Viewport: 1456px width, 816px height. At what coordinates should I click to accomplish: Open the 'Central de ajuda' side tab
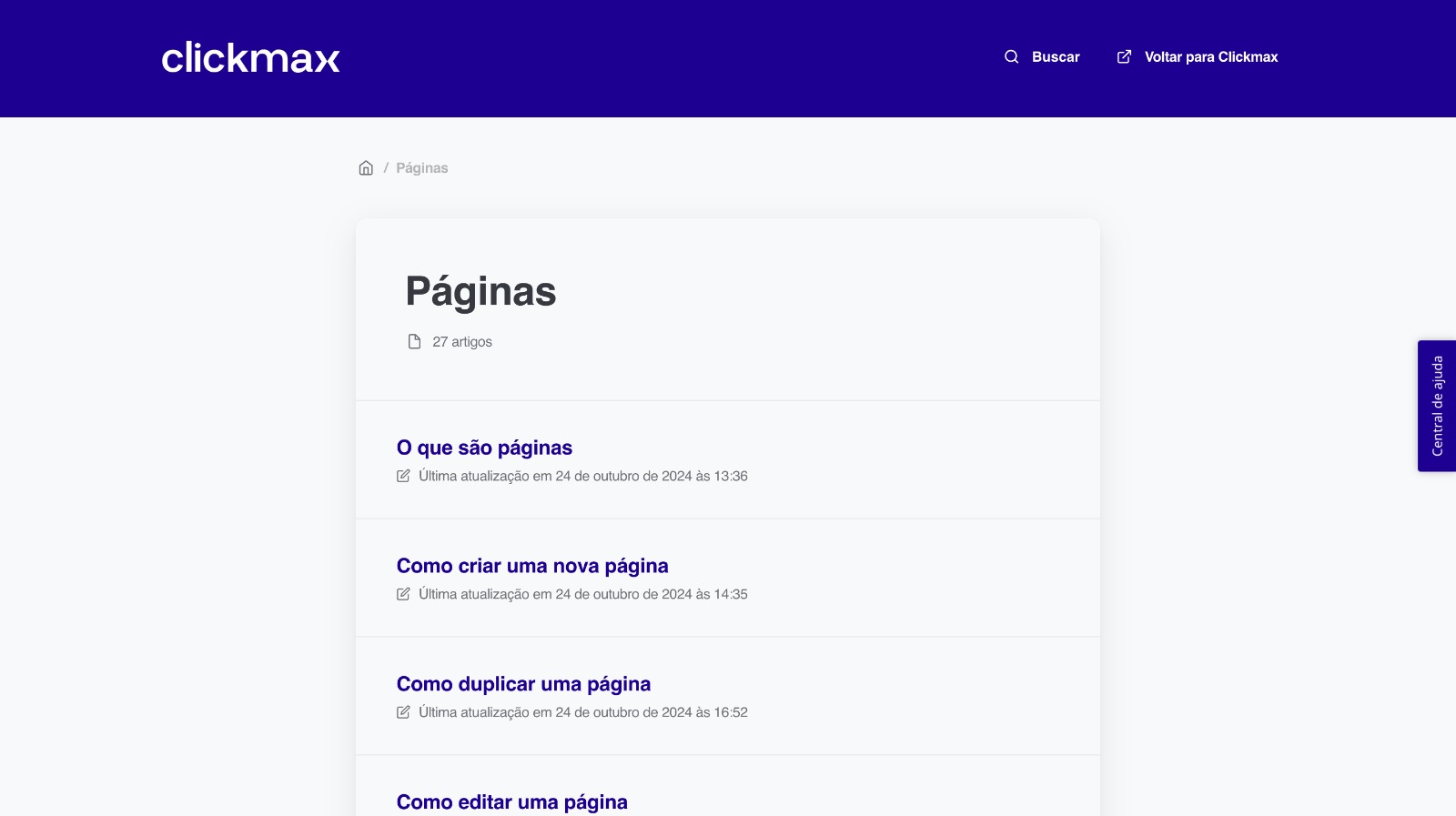click(1437, 406)
